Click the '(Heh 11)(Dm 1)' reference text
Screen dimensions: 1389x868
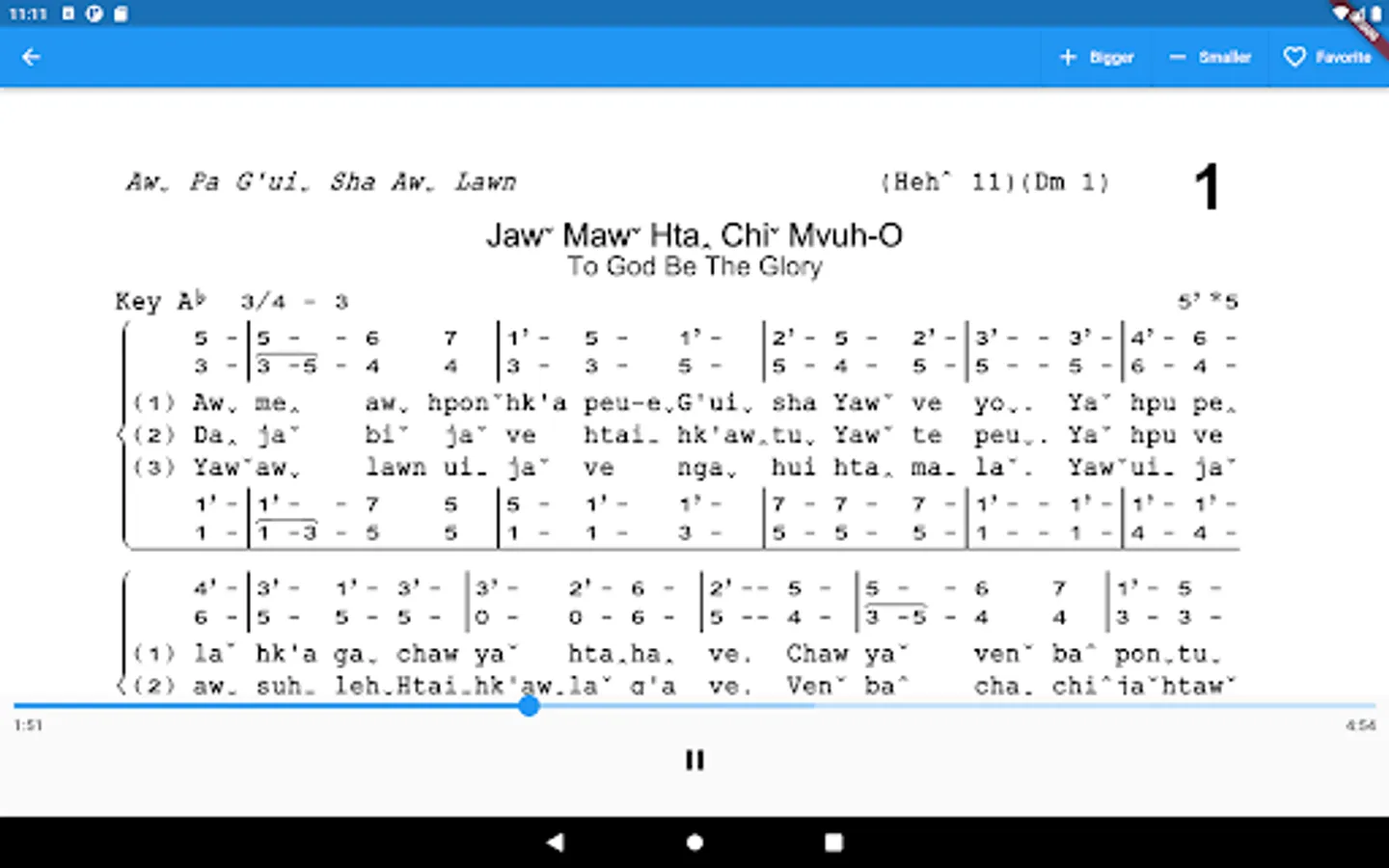(x=995, y=182)
